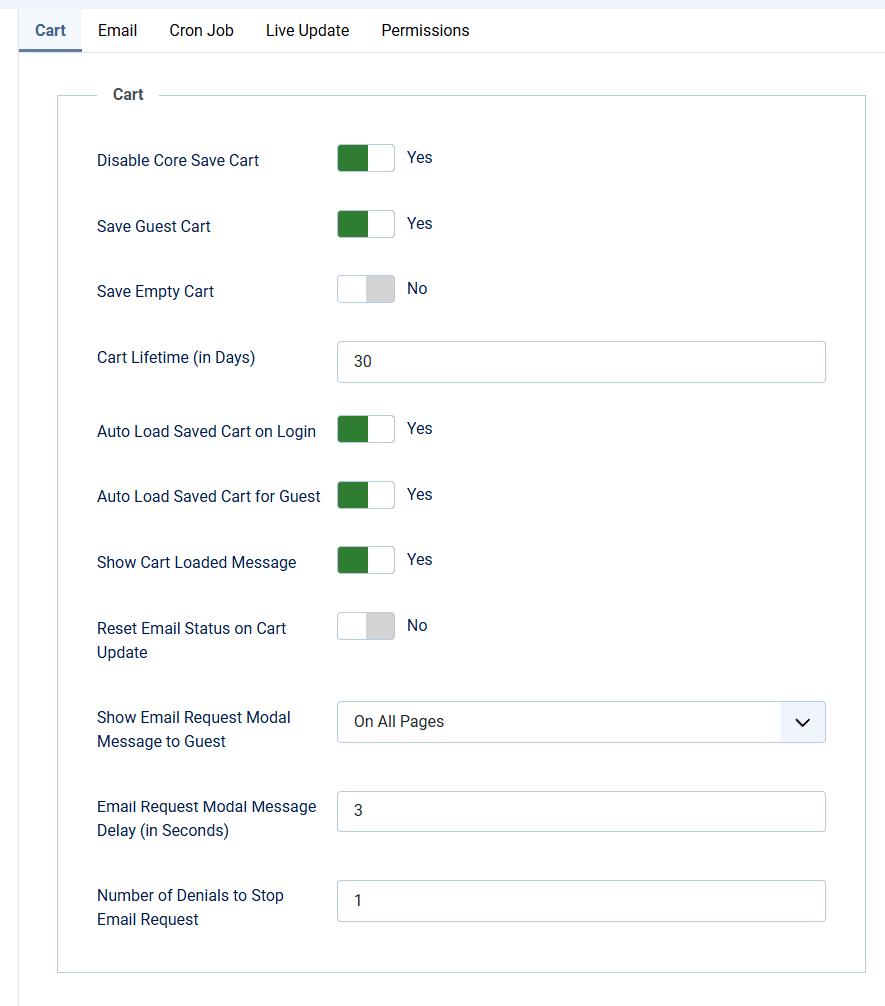The height and width of the screenshot is (1006, 885).
Task: Expand the dropdown arrow for Email Request Modal
Action: (802, 722)
